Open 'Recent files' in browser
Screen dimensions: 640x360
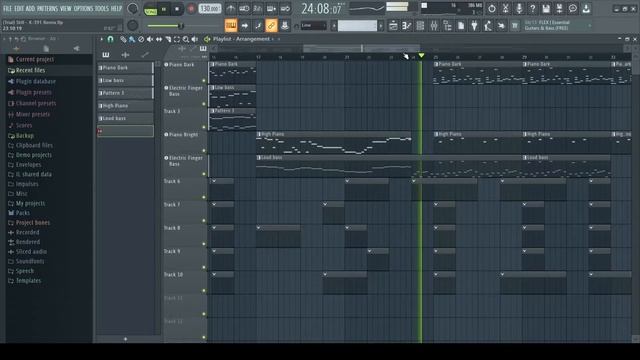tap(31, 70)
